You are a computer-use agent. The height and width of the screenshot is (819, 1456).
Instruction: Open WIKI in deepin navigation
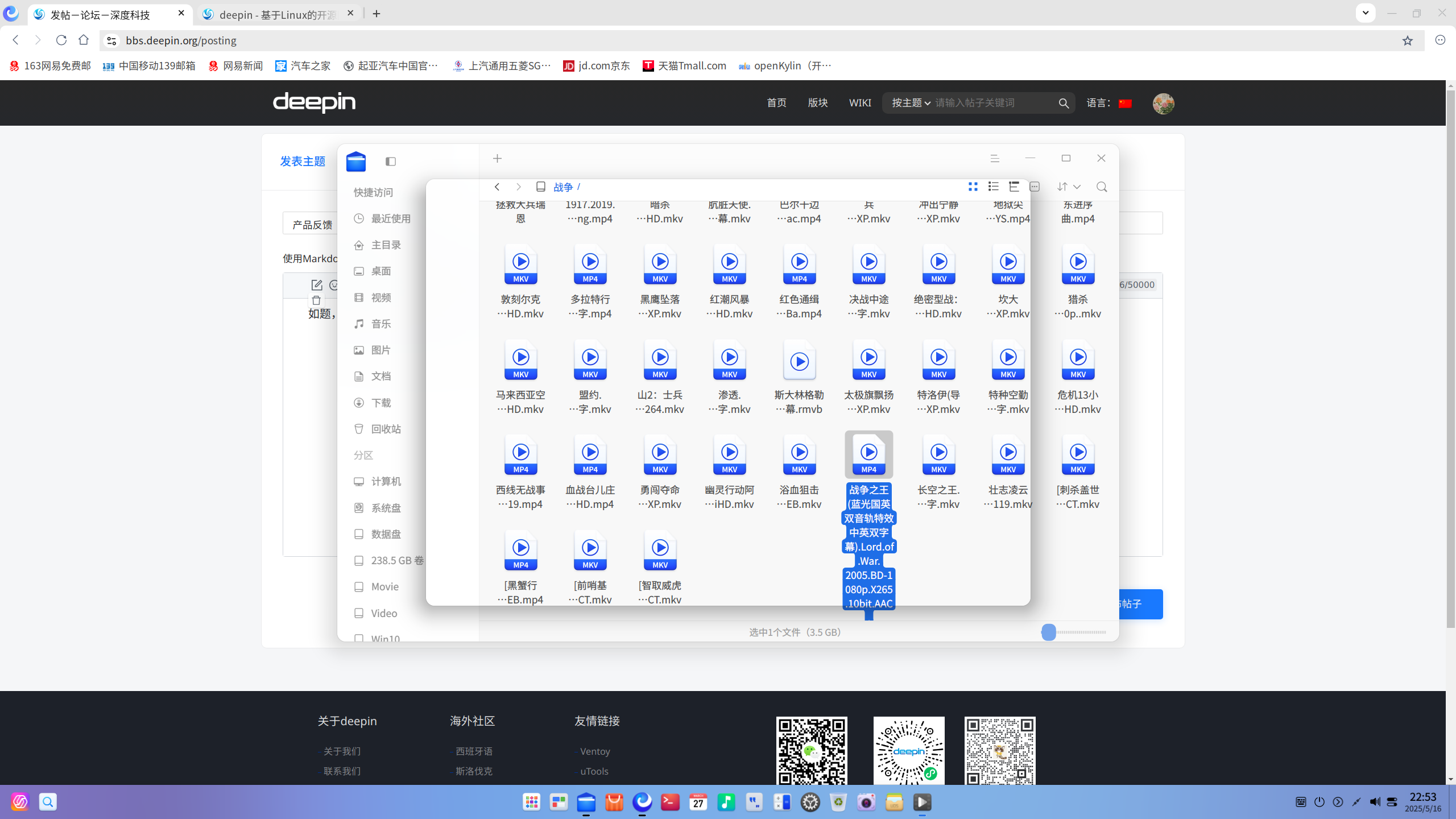point(860,103)
